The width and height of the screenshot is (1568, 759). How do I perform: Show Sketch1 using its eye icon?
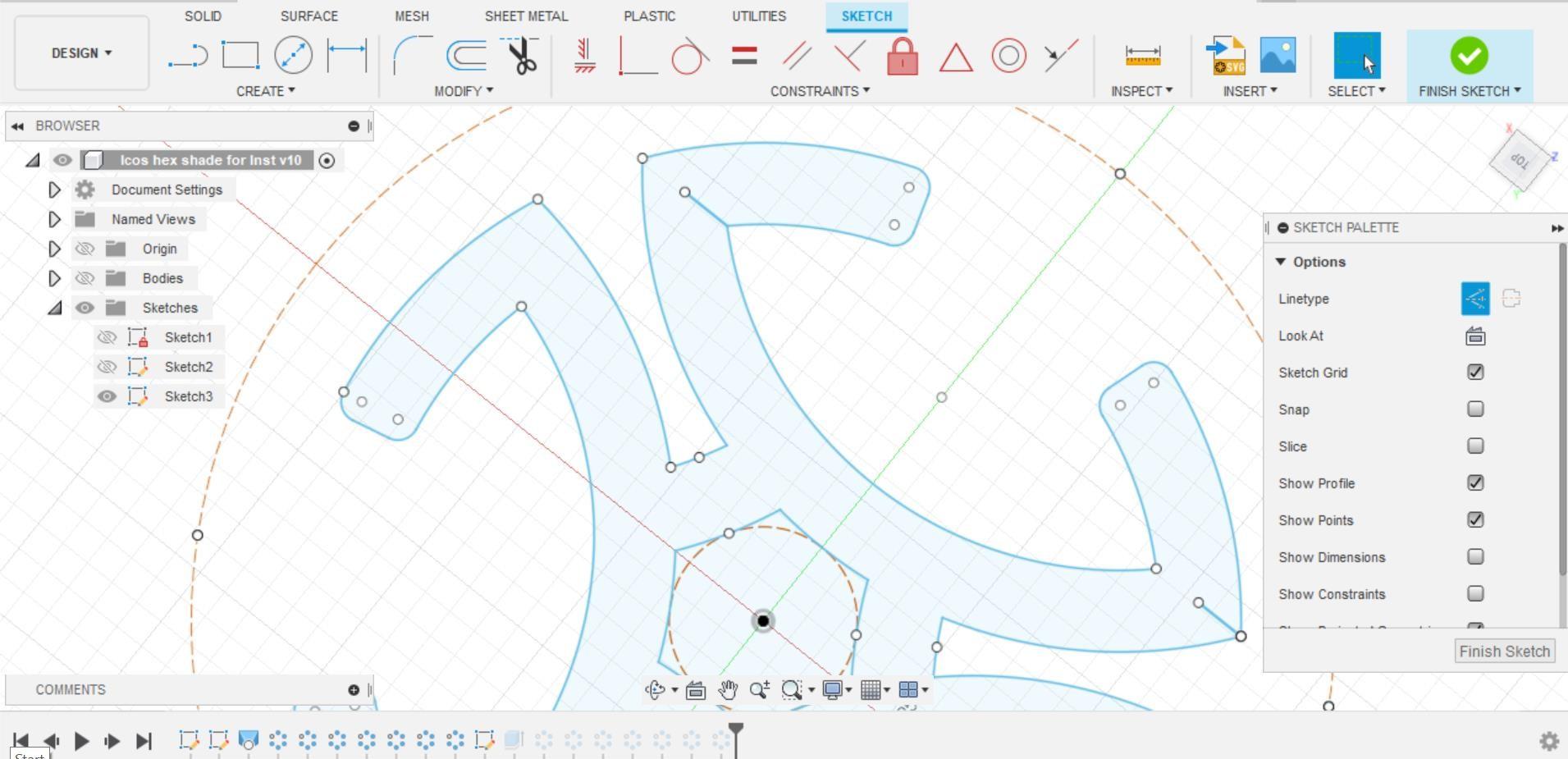click(107, 337)
